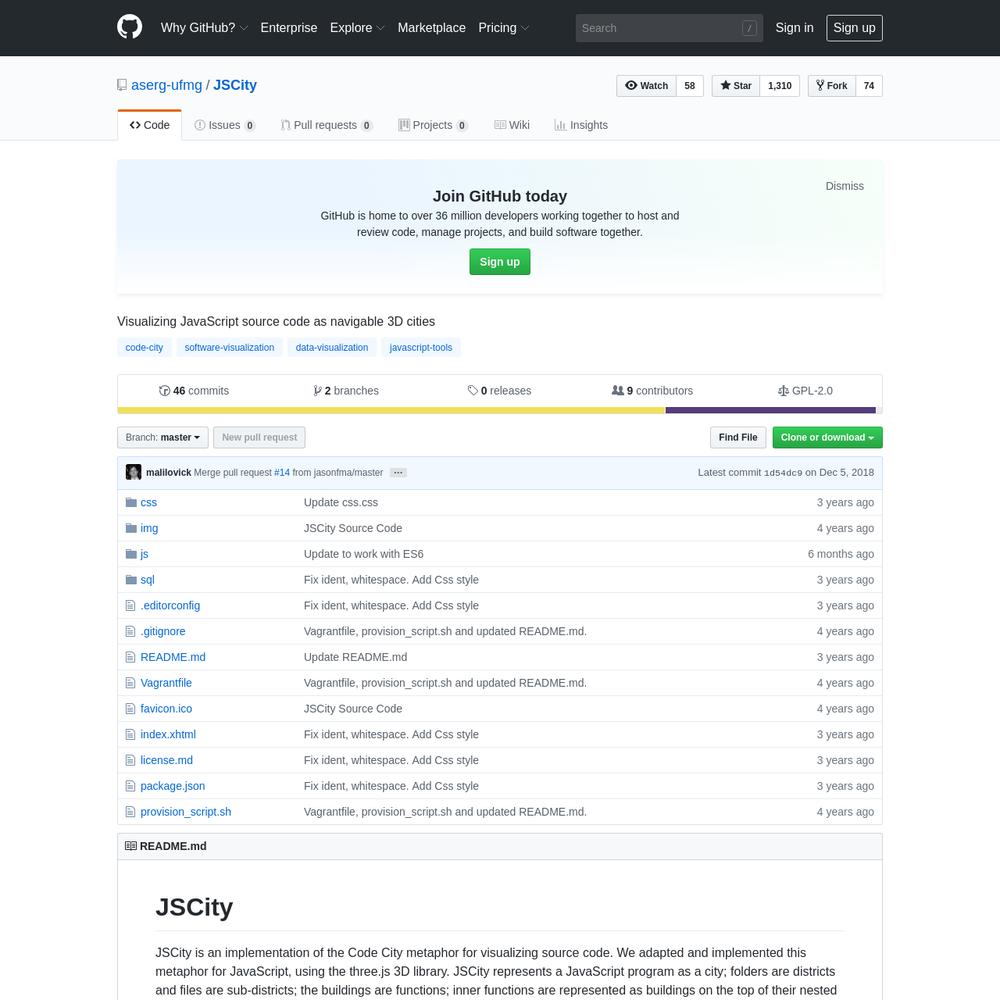This screenshot has width=1000, height=1000.
Task: Open the license.md file
Action: pos(166,760)
